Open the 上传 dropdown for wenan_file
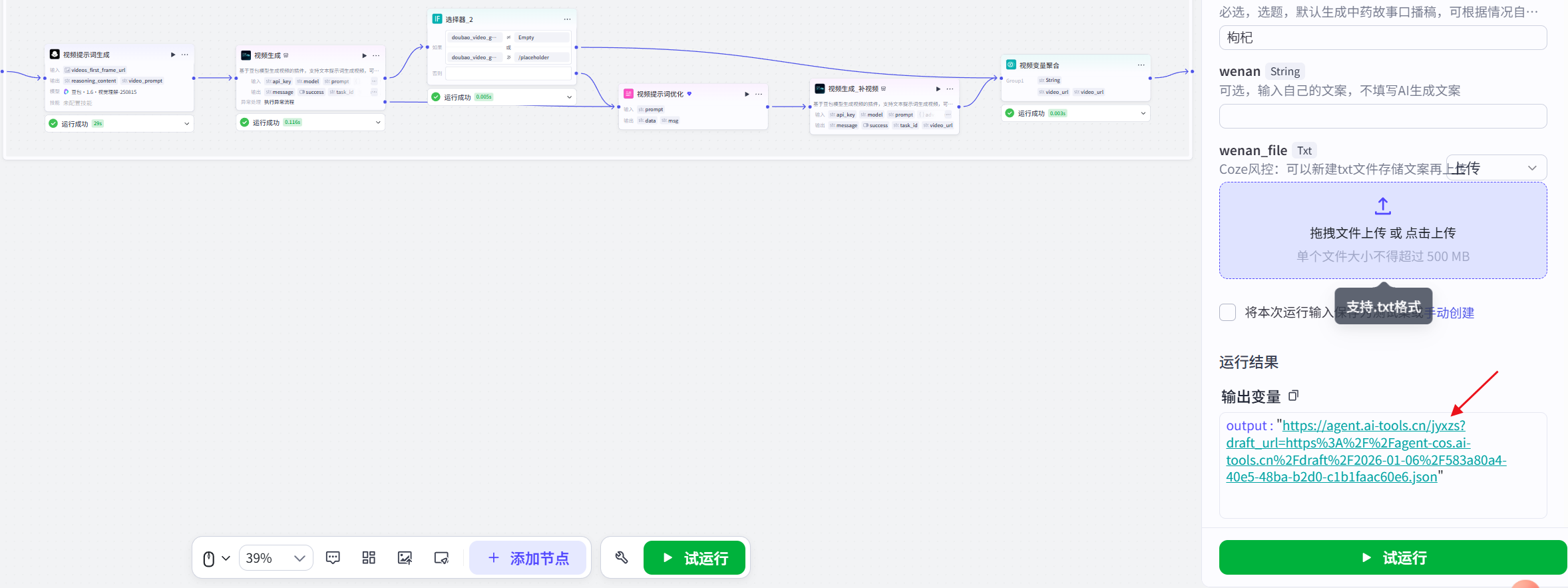The height and width of the screenshot is (588, 1568). (1496, 168)
